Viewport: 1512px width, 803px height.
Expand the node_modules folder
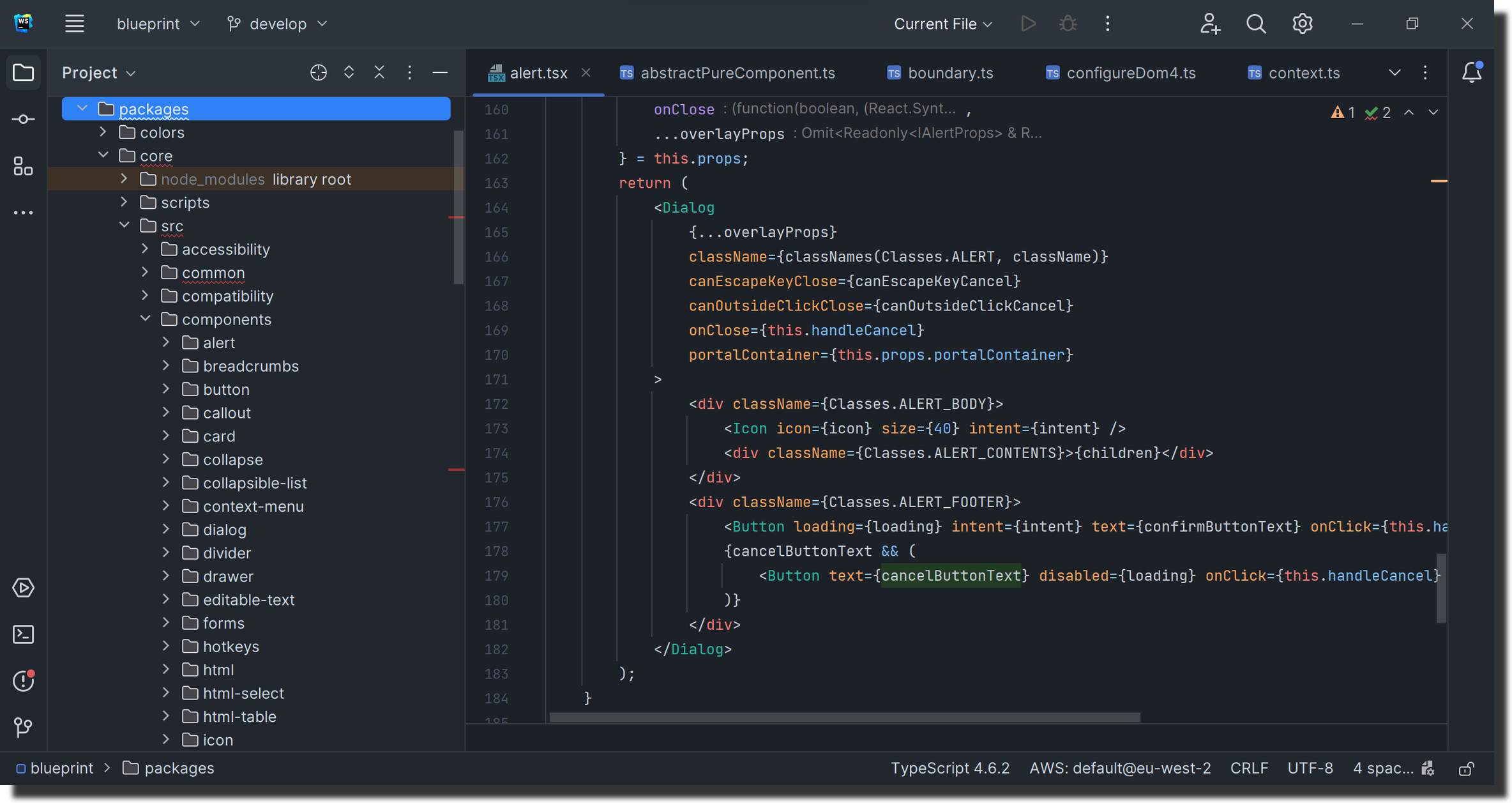pos(124,180)
